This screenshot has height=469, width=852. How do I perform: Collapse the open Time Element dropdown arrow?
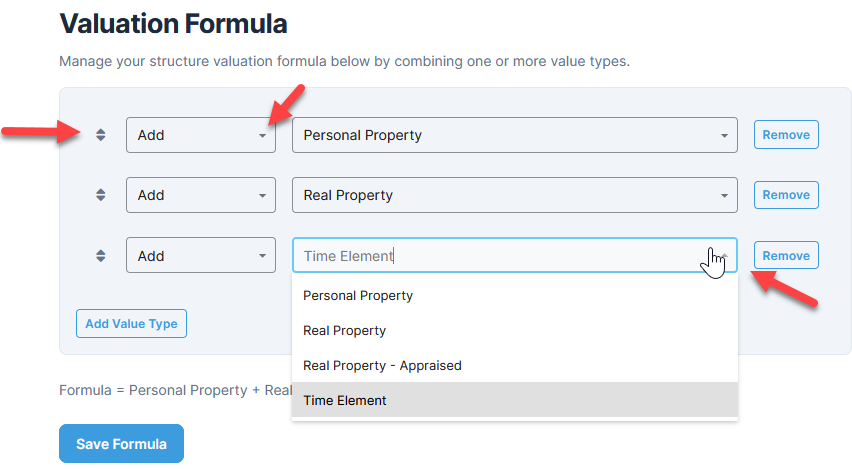click(724, 255)
